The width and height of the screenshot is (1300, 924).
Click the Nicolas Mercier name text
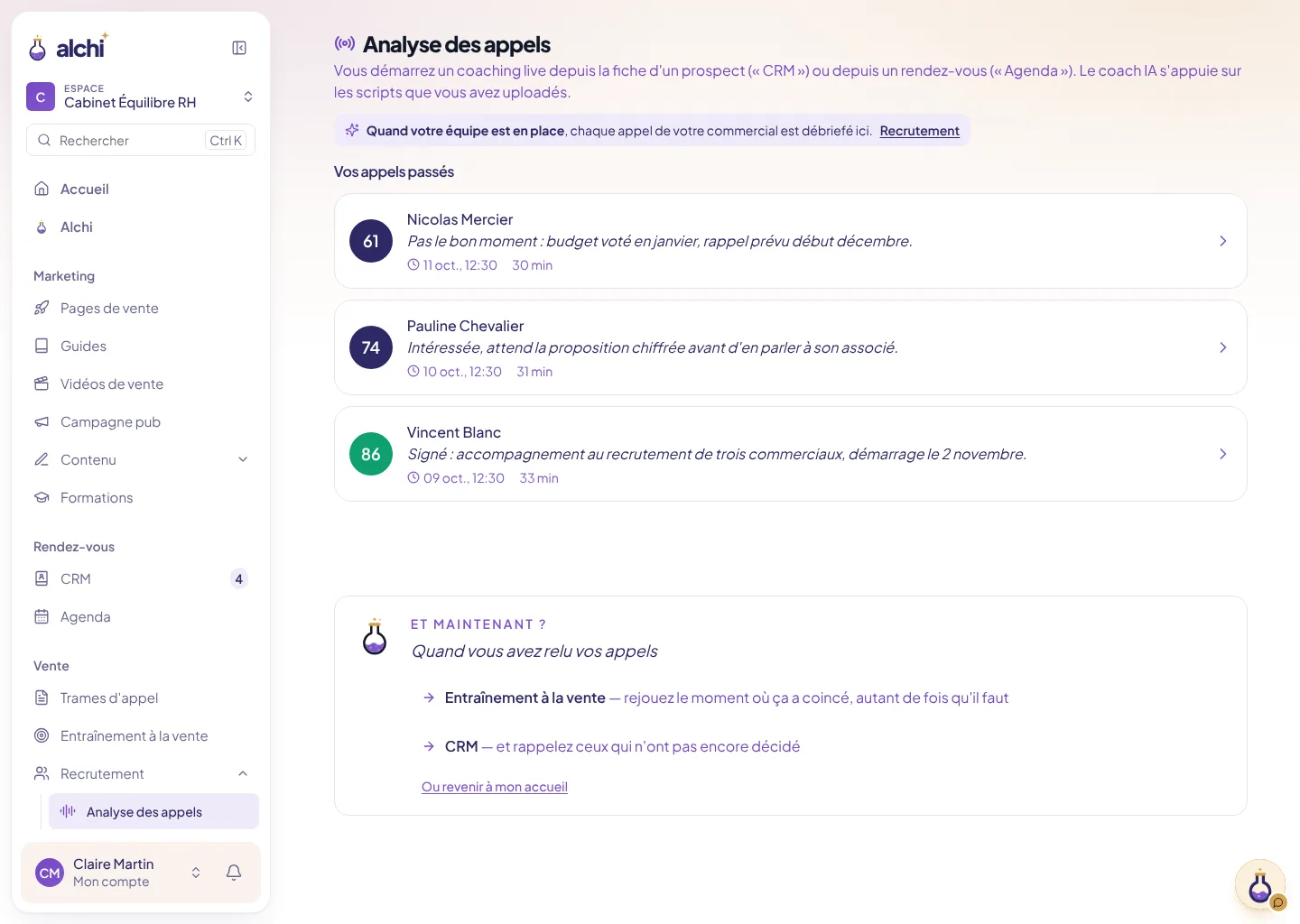pyautogui.click(x=460, y=219)
